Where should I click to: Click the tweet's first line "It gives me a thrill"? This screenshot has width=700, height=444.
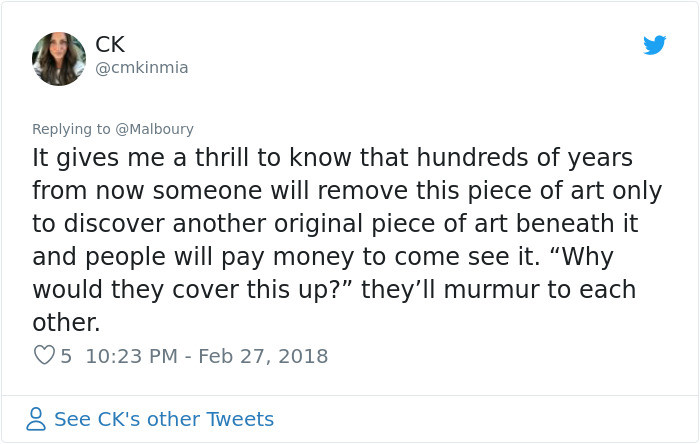(x=130, y=158)
